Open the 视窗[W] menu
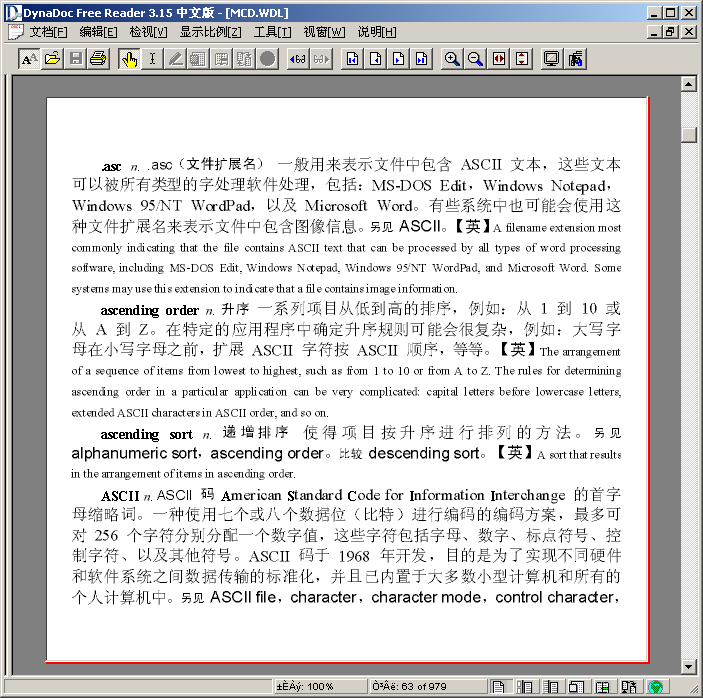703x698 pixels. tap(324, 32)
